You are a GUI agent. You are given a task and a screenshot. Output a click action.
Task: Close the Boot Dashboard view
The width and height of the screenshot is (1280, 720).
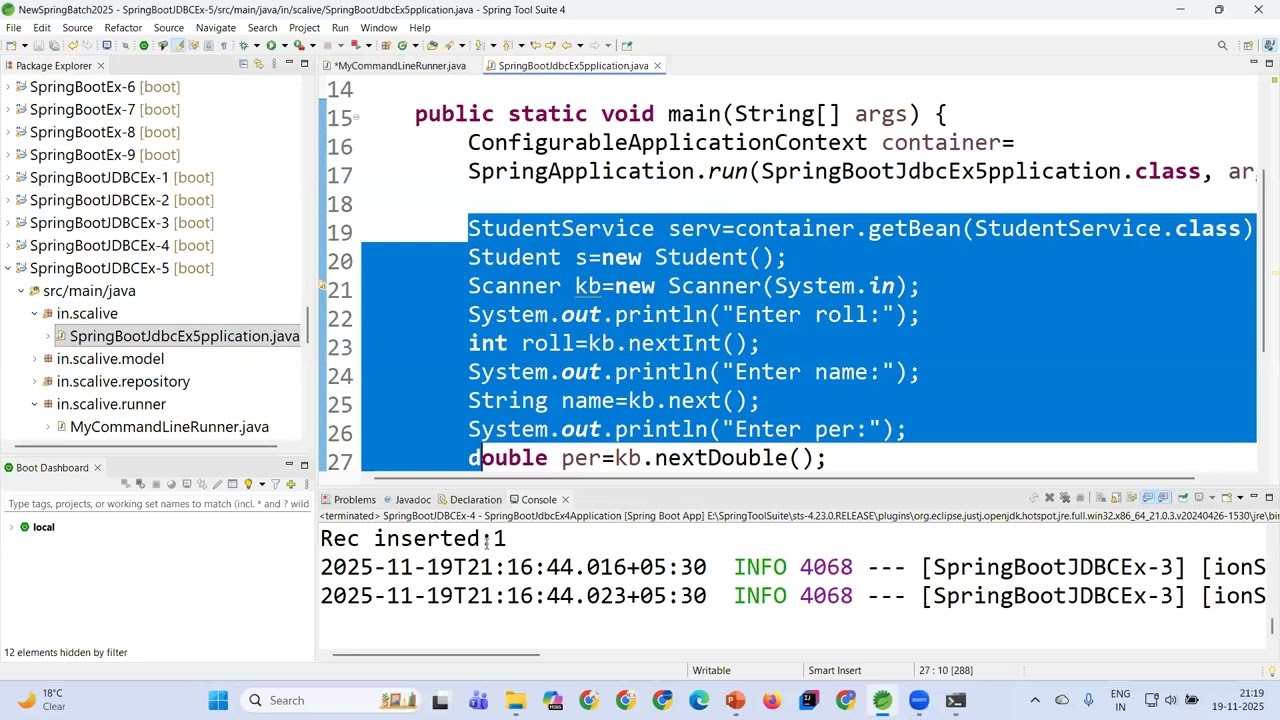point(97,467)
